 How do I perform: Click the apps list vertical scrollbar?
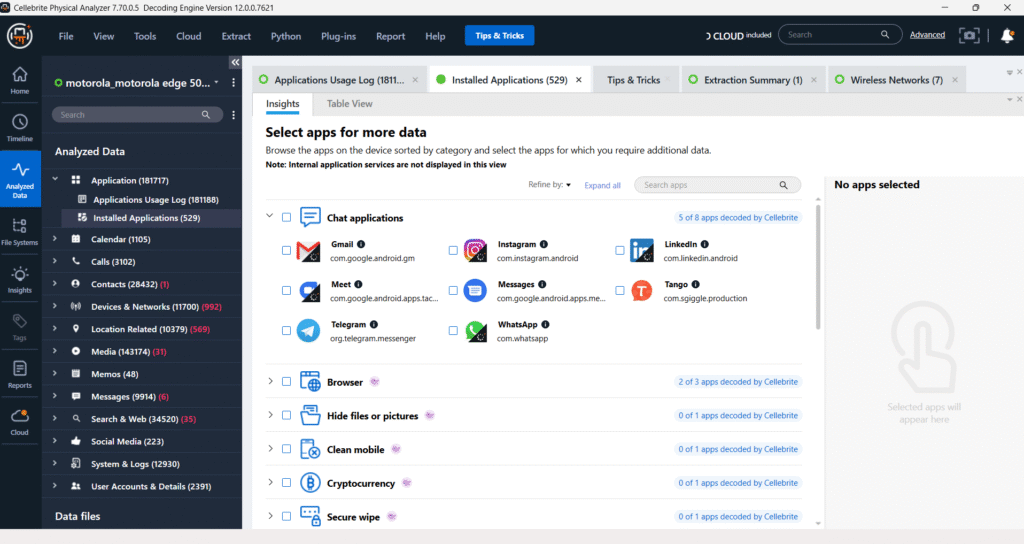(818, 268)
